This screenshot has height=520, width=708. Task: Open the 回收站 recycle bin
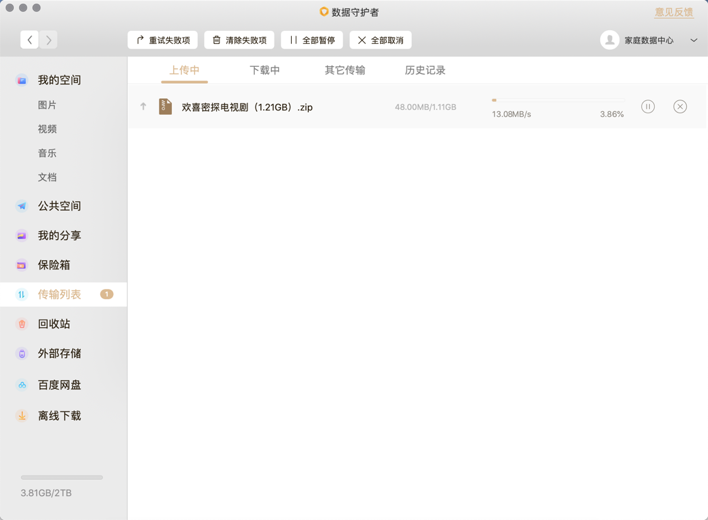tap(54, 324)
